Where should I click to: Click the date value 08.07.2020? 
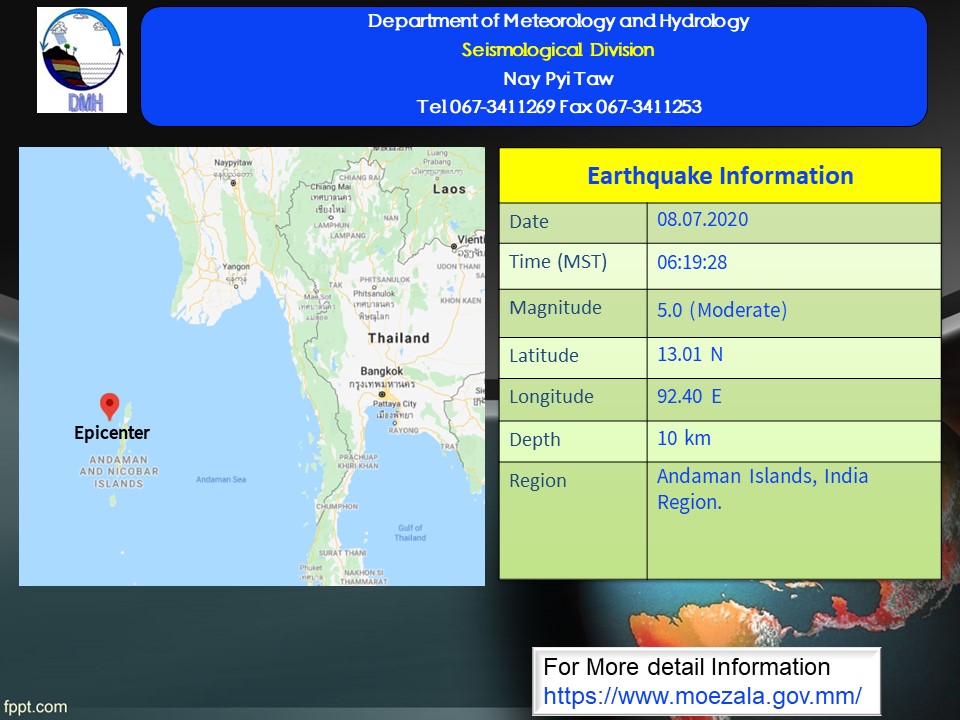(702, 220)
